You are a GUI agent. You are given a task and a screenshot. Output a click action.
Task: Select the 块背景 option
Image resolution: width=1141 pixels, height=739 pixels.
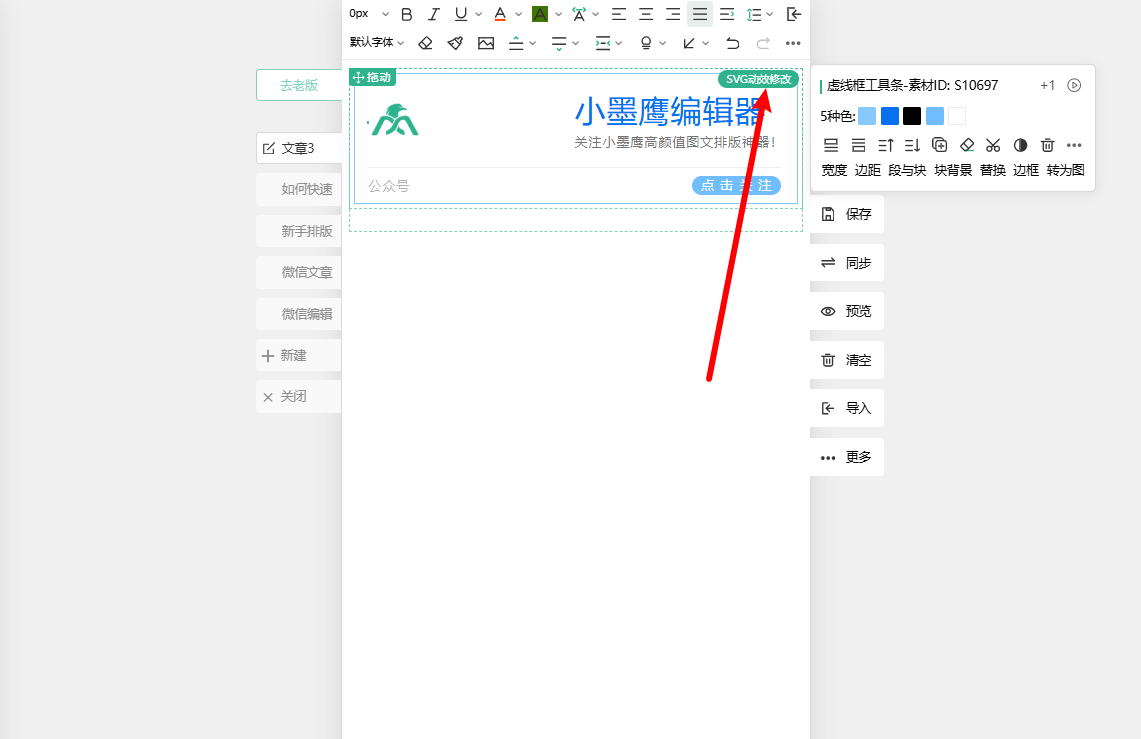tap(953, 170)
